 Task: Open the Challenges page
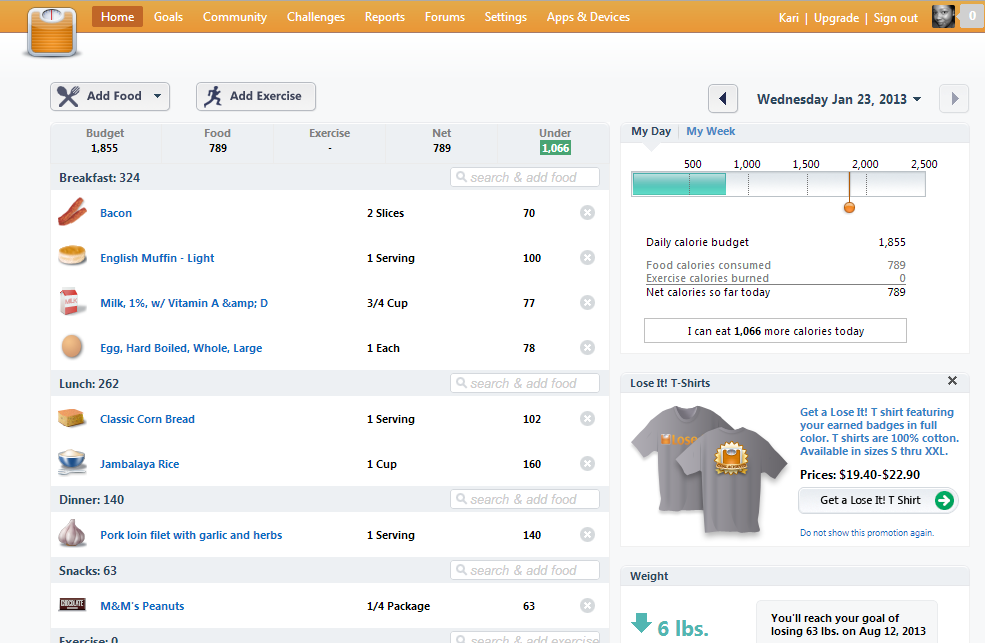point(316,17)
